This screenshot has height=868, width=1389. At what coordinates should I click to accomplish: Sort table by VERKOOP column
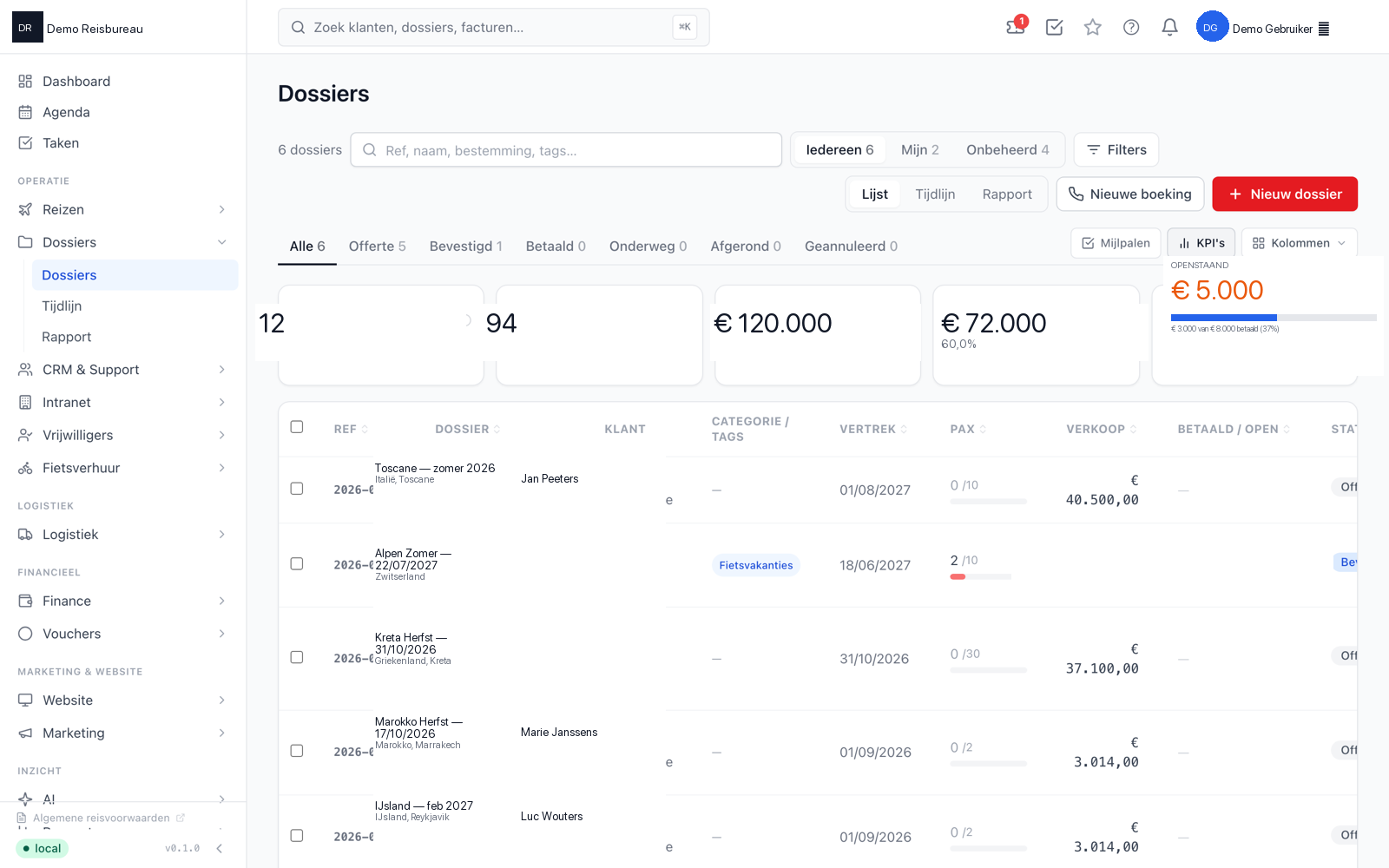(1101, 429)
